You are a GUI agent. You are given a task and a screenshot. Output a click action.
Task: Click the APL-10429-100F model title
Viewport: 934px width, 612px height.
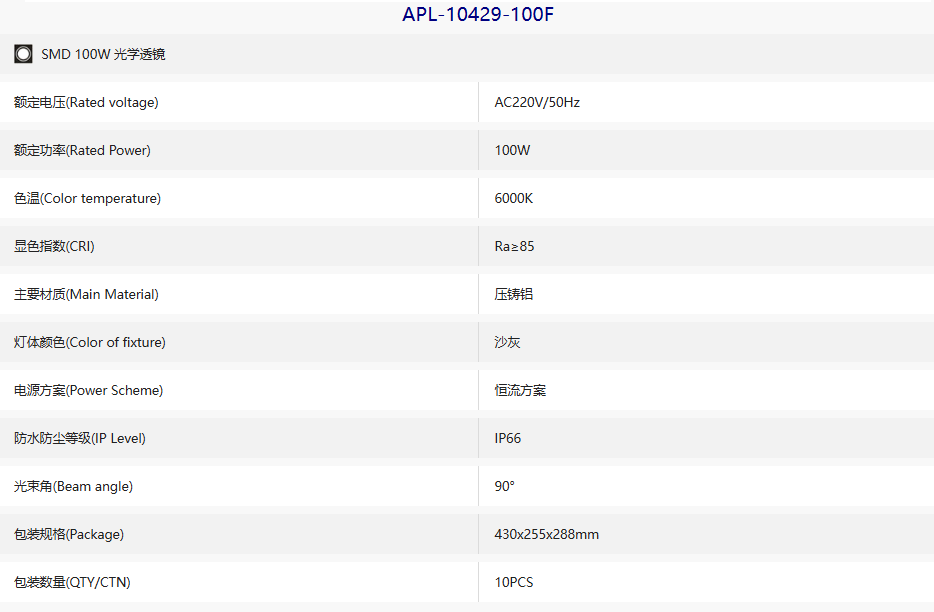pyautogui.click(x=478, y=14)
